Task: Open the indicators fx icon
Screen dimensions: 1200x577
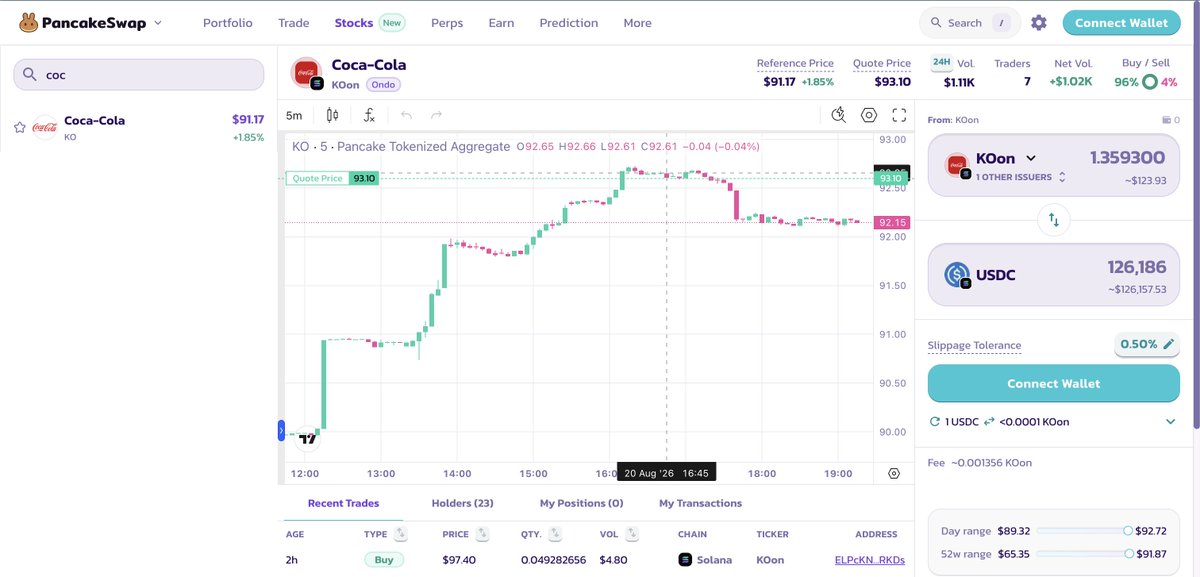Action: 369,115
